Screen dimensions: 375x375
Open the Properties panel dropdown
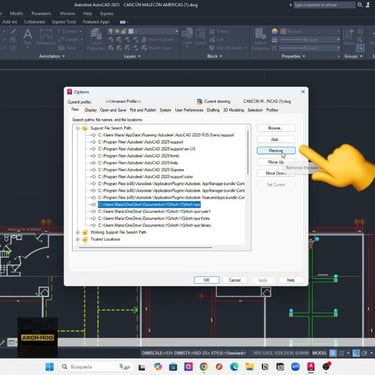(x=293, y=56)
